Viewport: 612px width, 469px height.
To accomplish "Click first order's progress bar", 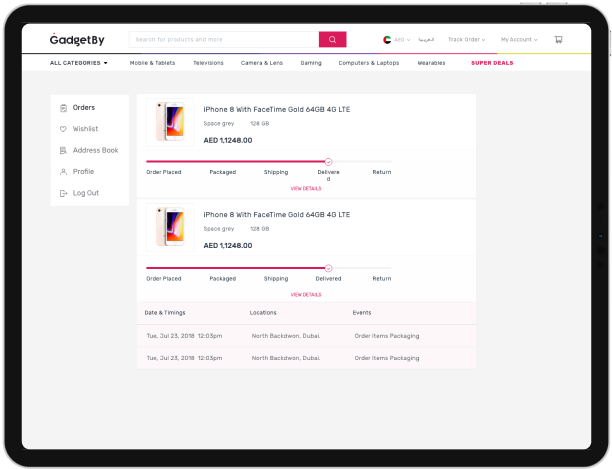I will pyautogui.click(x=269, y=162).
